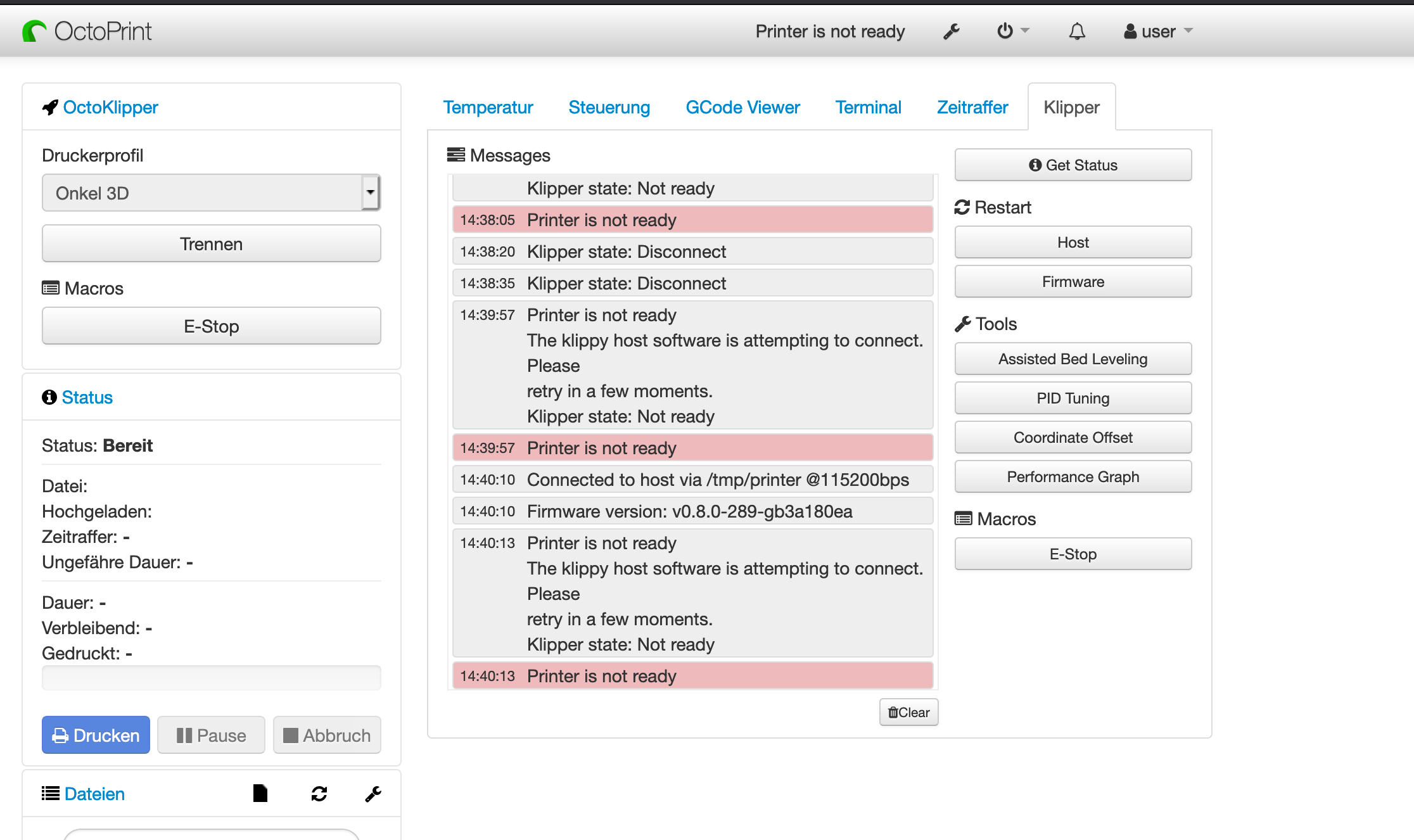Click the OctoPrint logo in the header
Screen dimensions: 1414x840
87,30
